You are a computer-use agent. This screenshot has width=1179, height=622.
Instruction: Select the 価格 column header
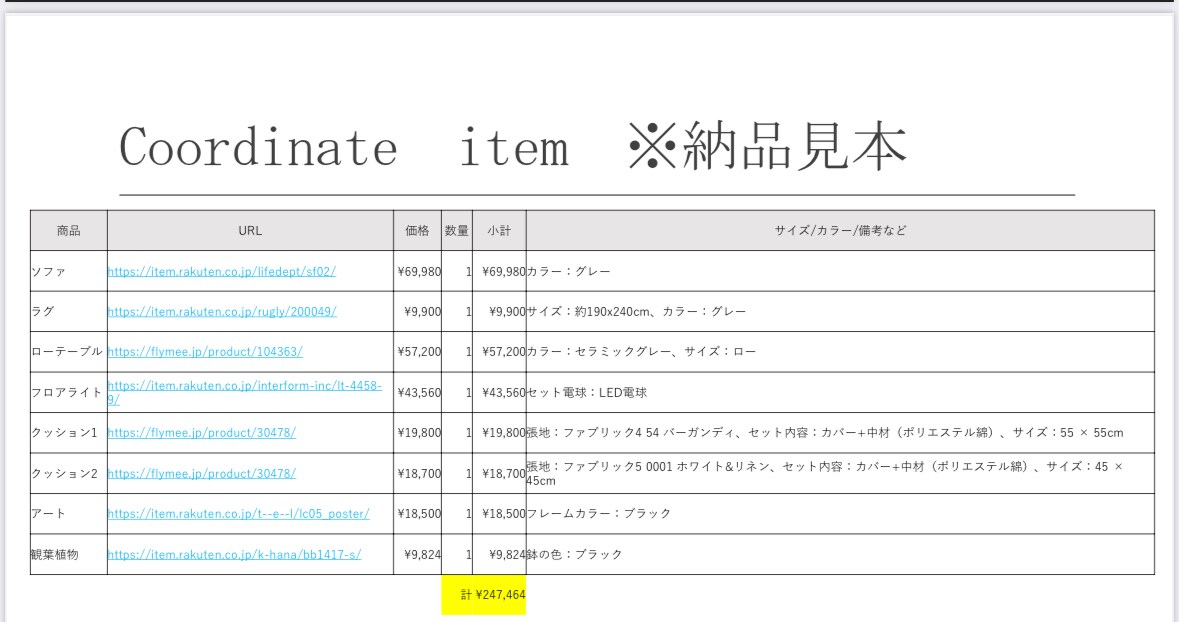tap(417, 231)
